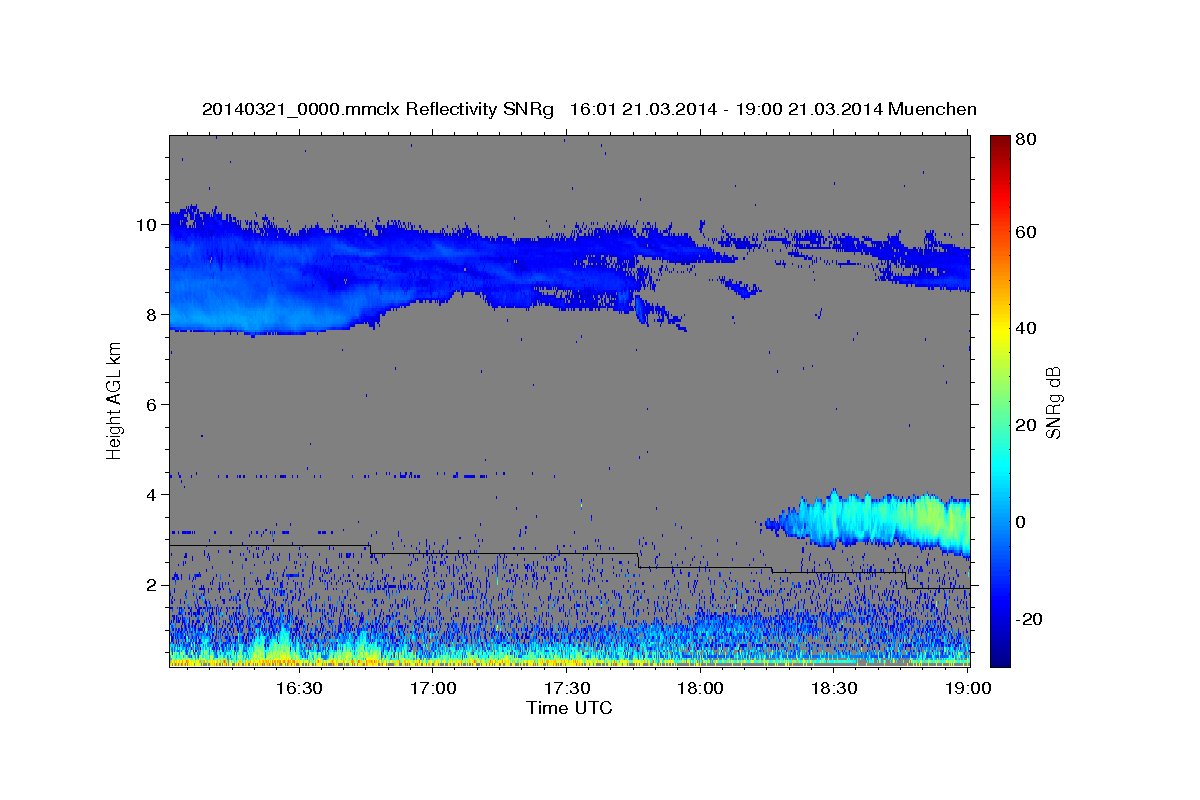Image resolution: width=1200 pixels, height=800 pixels.
Task: Click the height tick label 8
Action: tap(153, 314)
